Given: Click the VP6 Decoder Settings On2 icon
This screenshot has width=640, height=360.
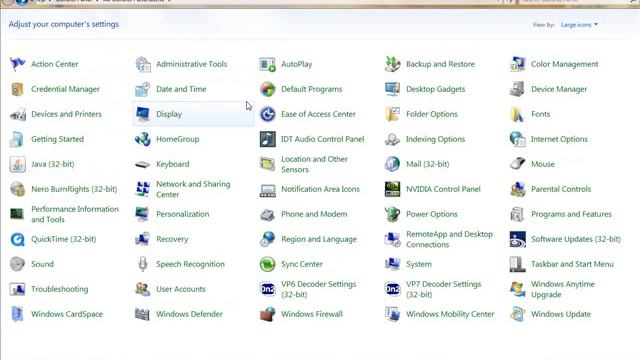Looking at the screenshot, I should [x=267, y=289].
